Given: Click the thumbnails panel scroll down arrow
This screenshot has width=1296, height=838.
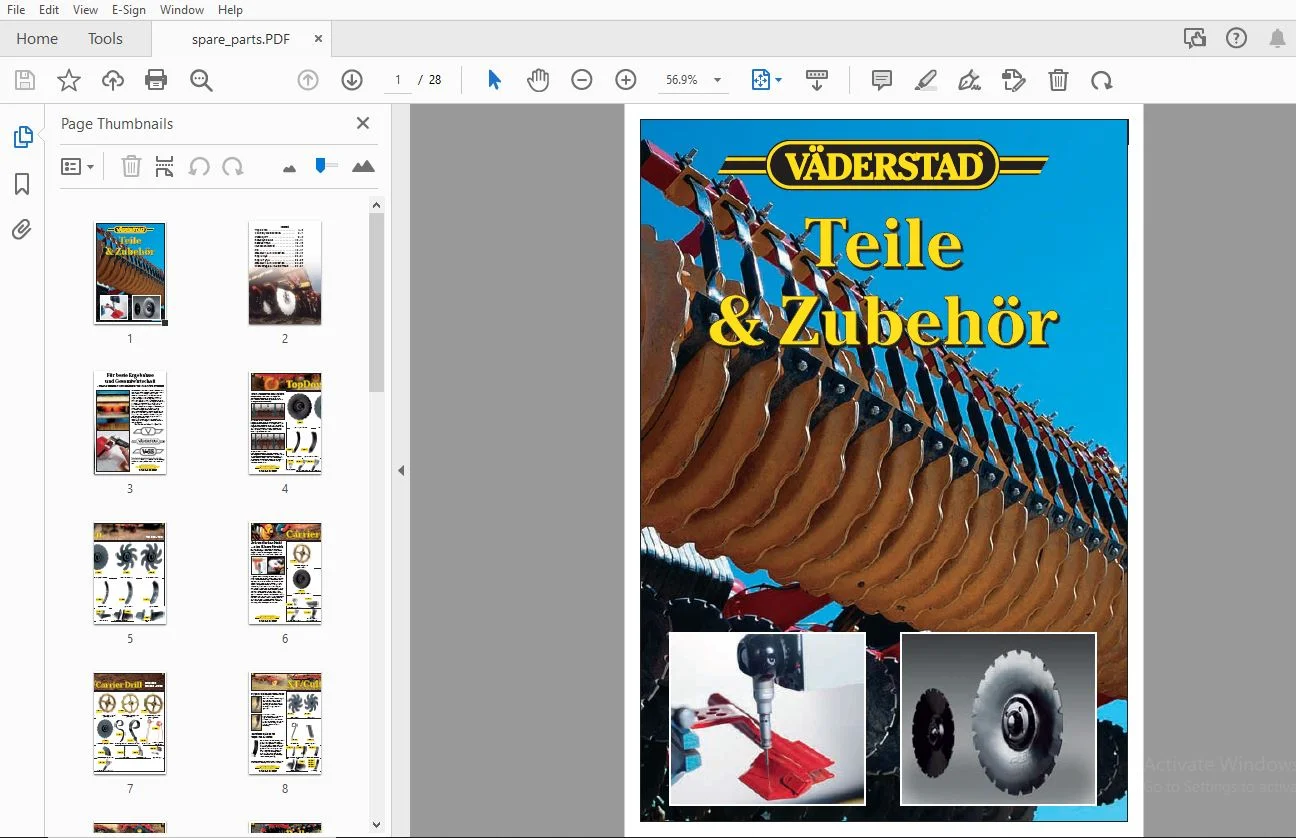Looking at the screenshot, I should 376,825.
